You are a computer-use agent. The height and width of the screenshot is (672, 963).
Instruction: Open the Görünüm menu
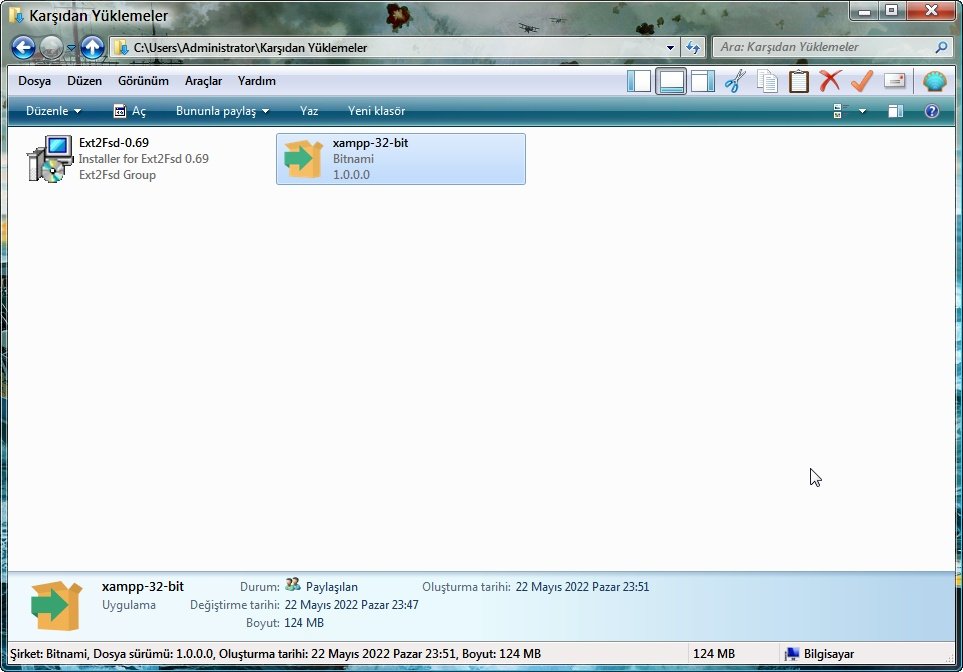[143, 81]
